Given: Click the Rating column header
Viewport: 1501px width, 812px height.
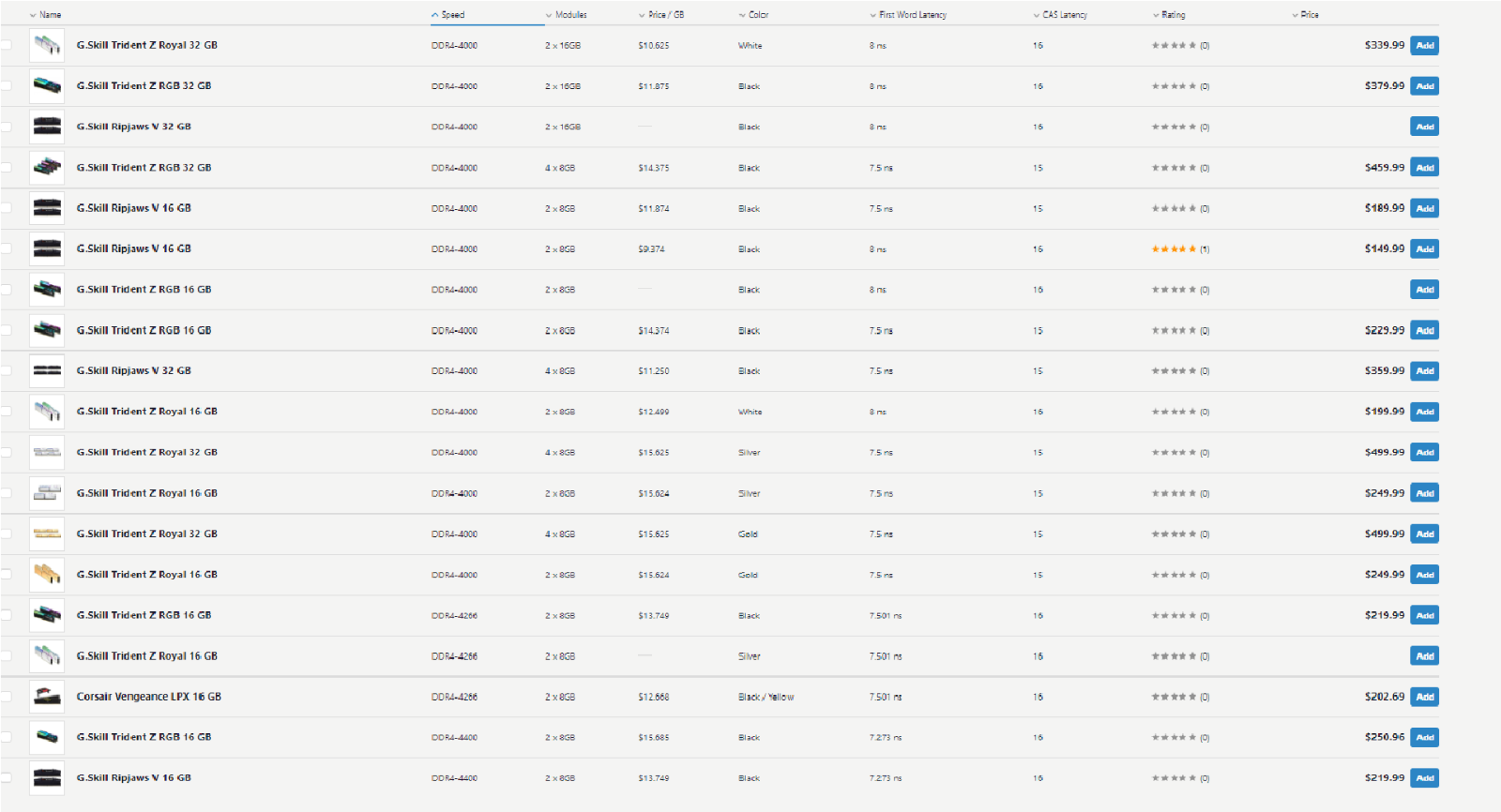Looking at the screenshot, I should (1173, 15).
